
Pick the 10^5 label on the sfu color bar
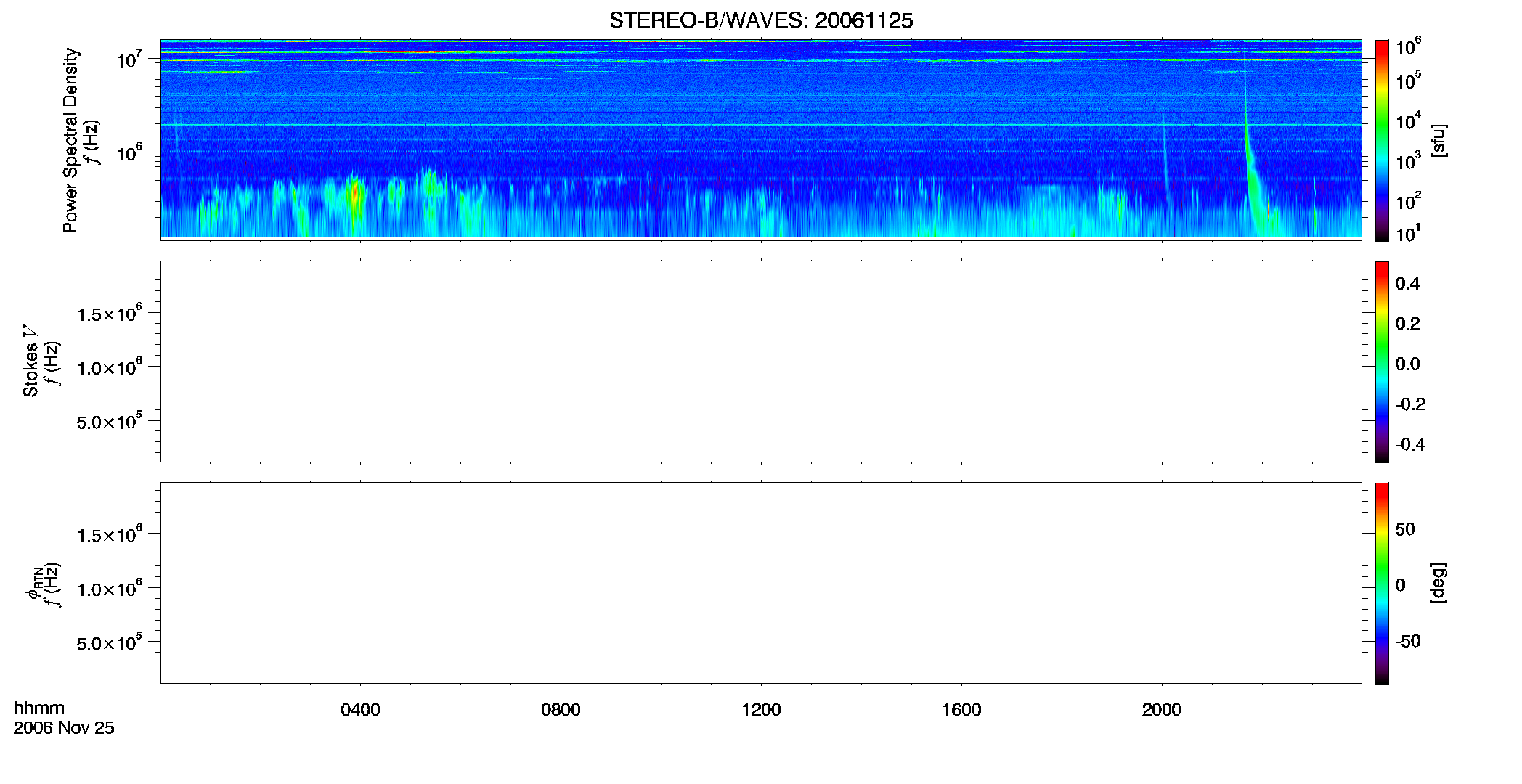point(1409,81)
